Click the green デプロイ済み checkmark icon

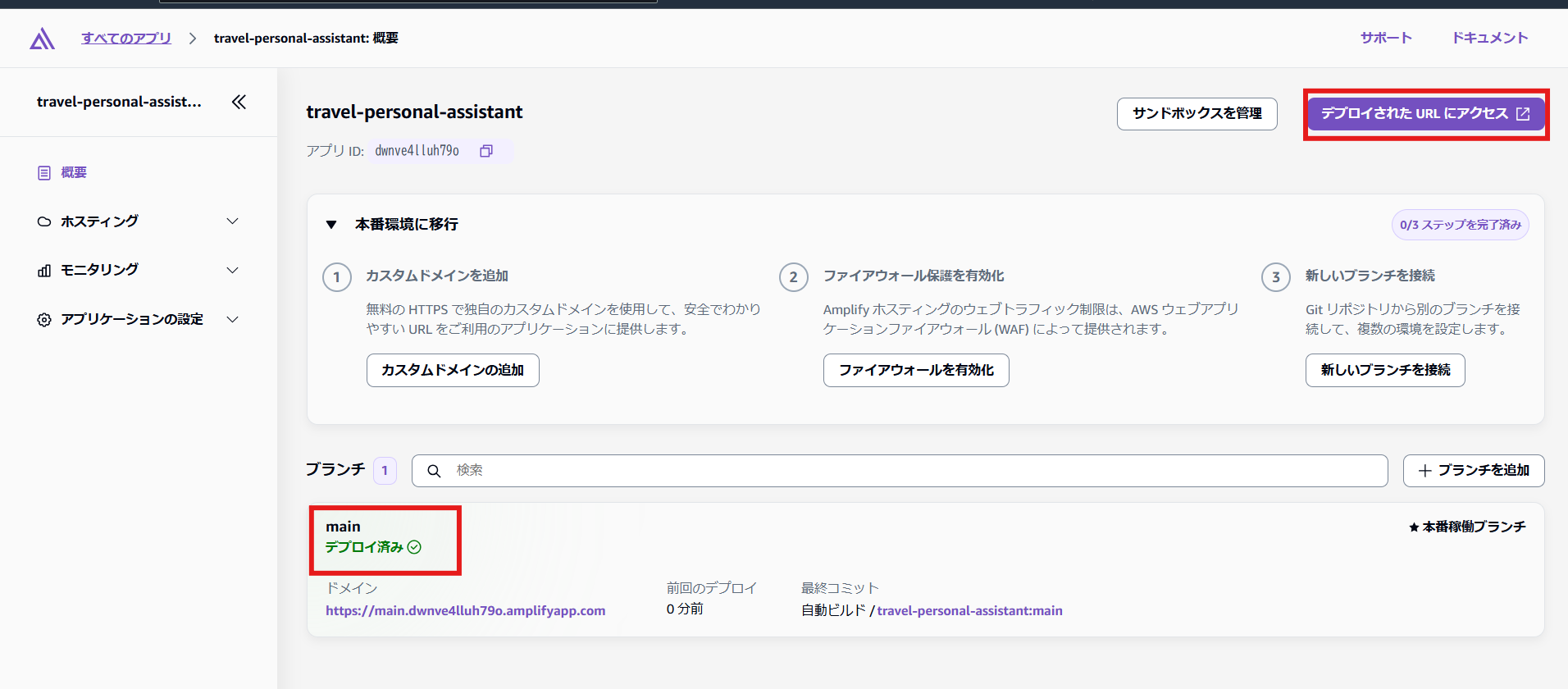pyautogui.click(x=415, y=547)
